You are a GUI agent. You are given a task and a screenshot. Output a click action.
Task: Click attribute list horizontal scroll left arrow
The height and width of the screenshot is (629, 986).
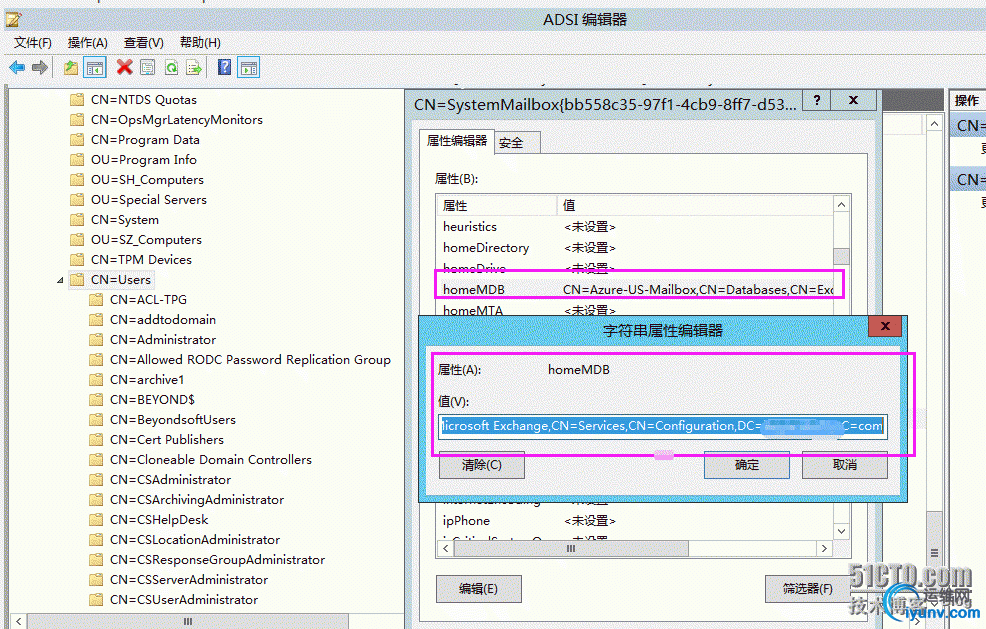[446, 548]
